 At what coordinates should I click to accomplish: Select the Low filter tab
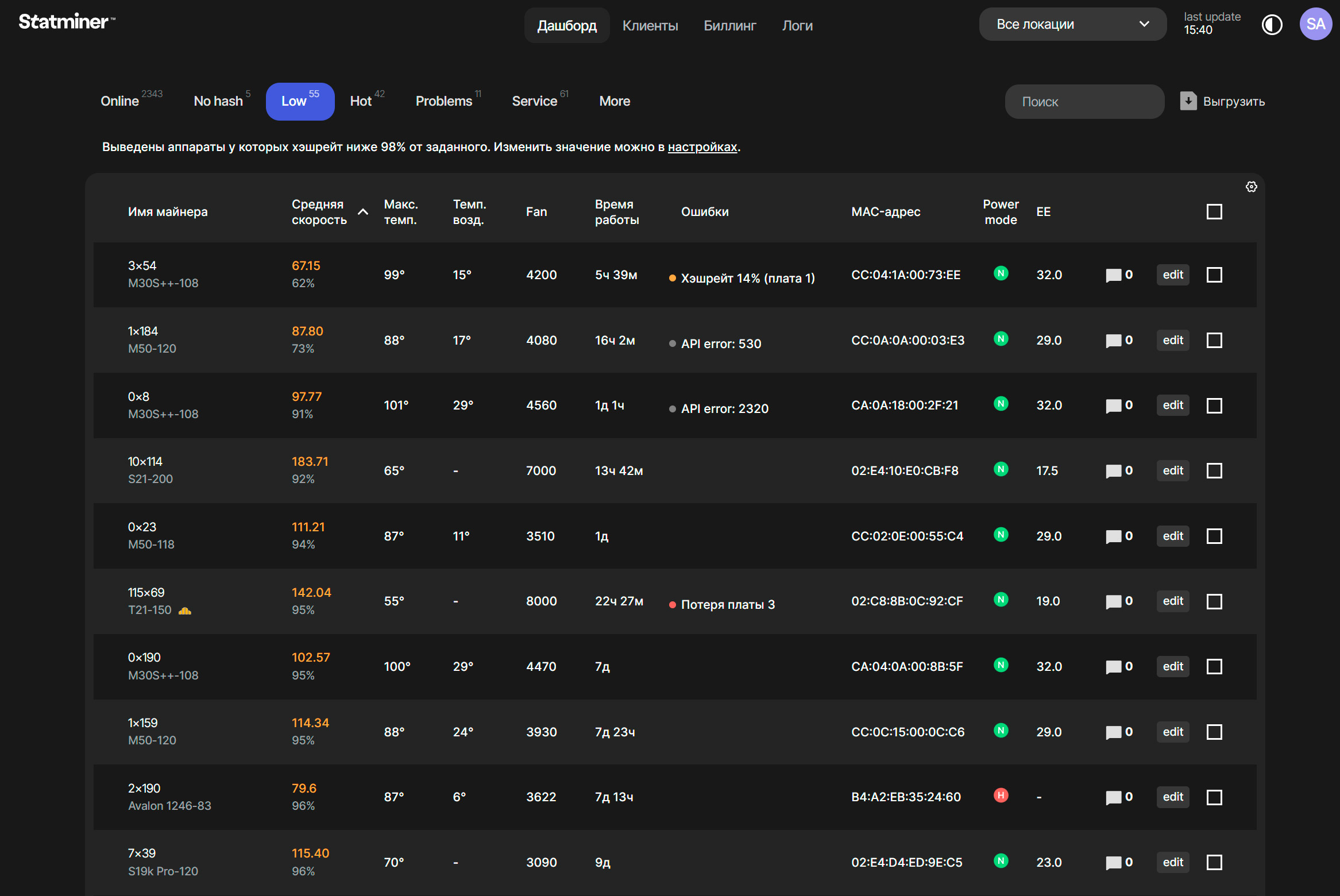[x=300, y=101]
